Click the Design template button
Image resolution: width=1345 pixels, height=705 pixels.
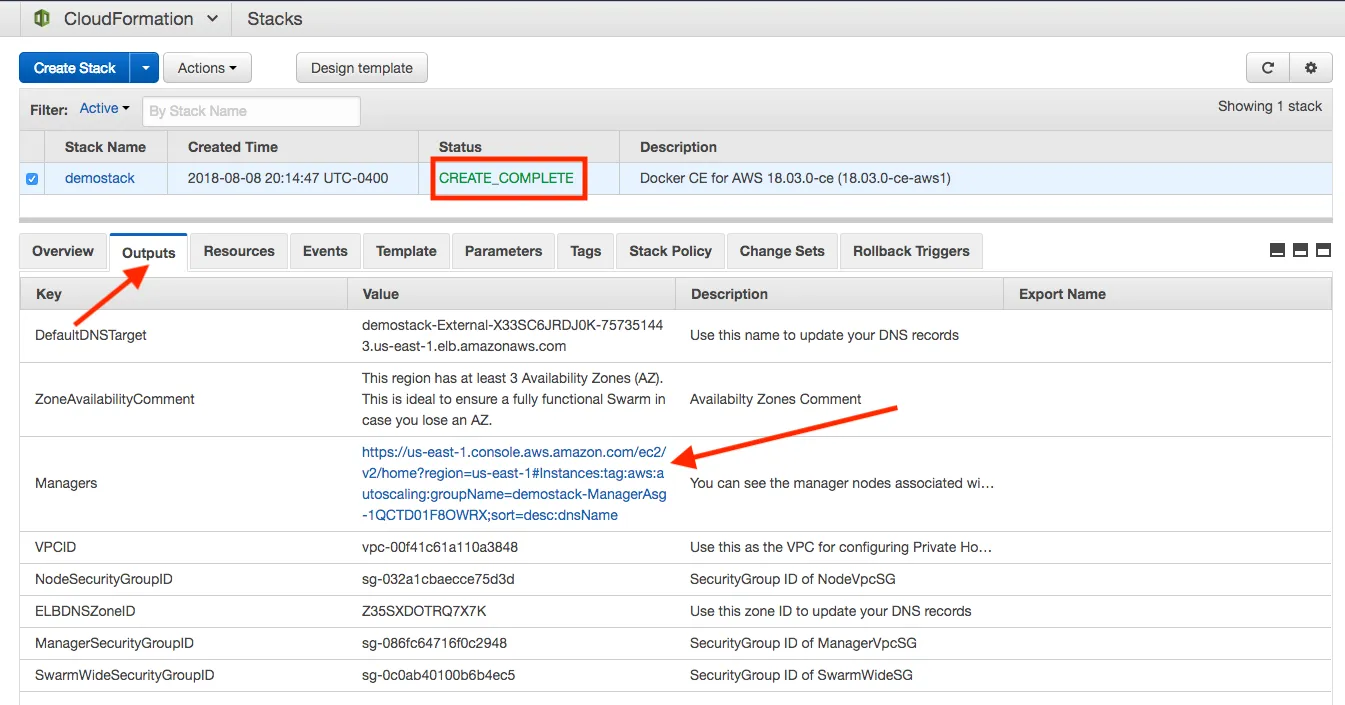click(362, 68)
